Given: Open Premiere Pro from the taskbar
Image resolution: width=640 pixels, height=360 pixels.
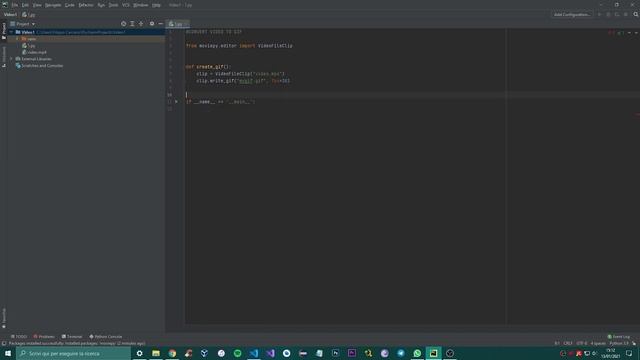Looking at the screenshot, I should (352, 353).
